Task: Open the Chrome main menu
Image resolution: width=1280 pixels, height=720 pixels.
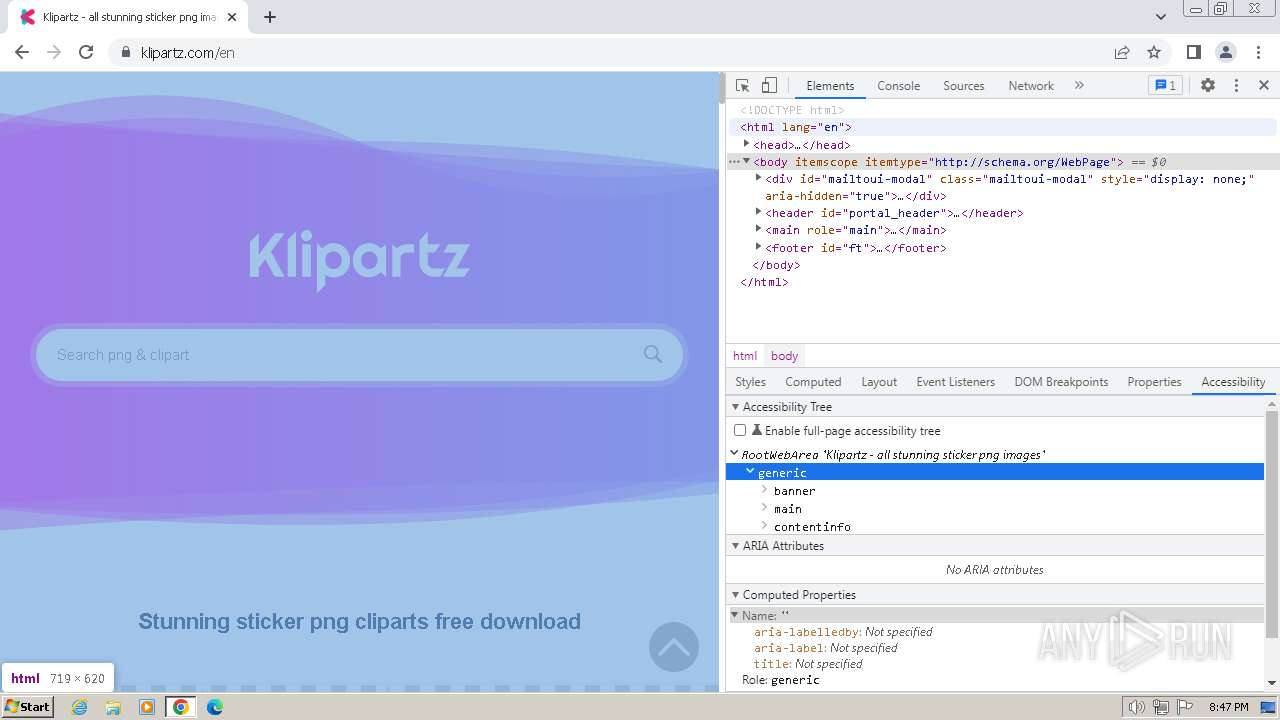Action: coord(1258,52)
